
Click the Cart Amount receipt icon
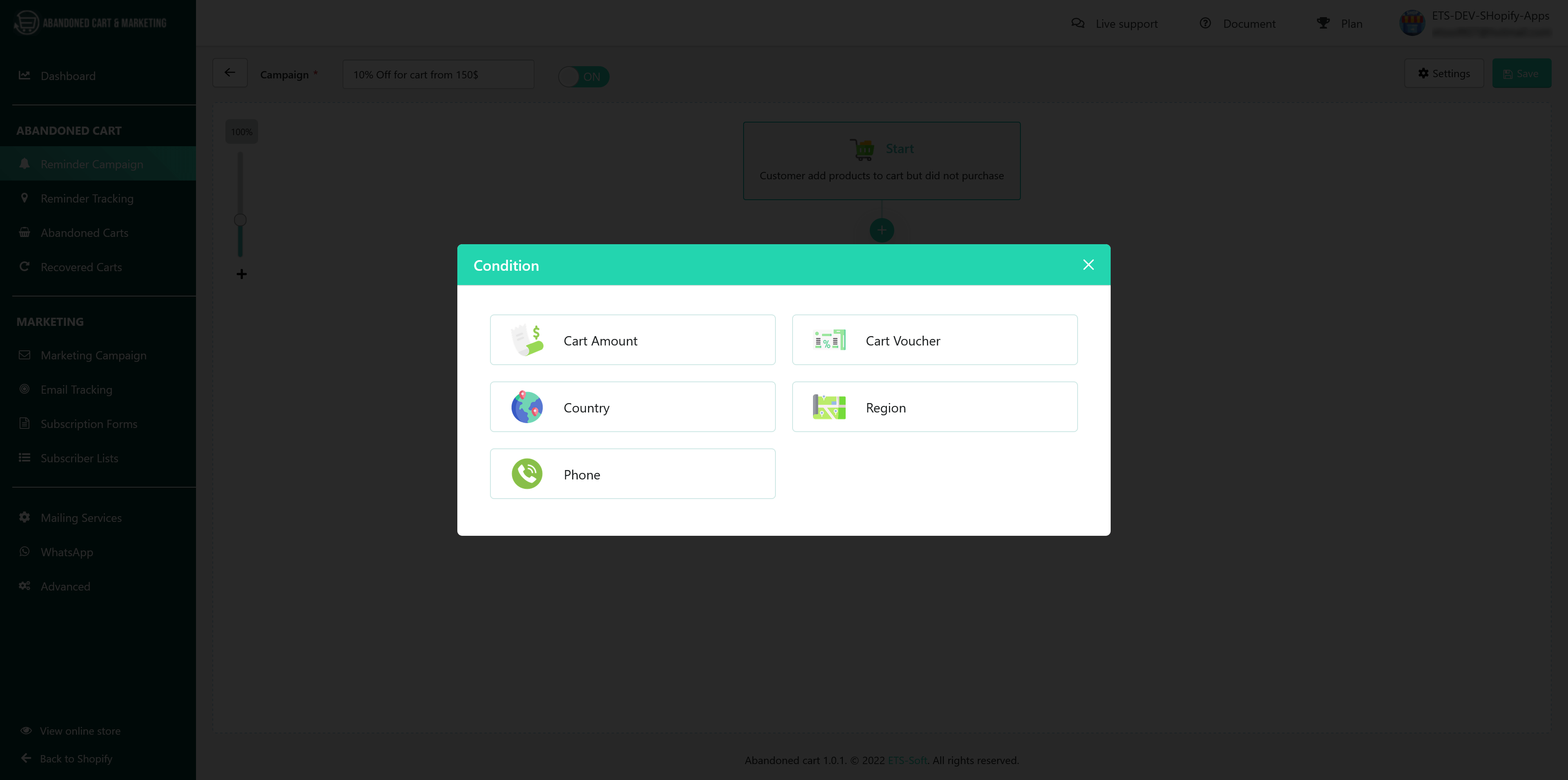click(x=527, y=340)
